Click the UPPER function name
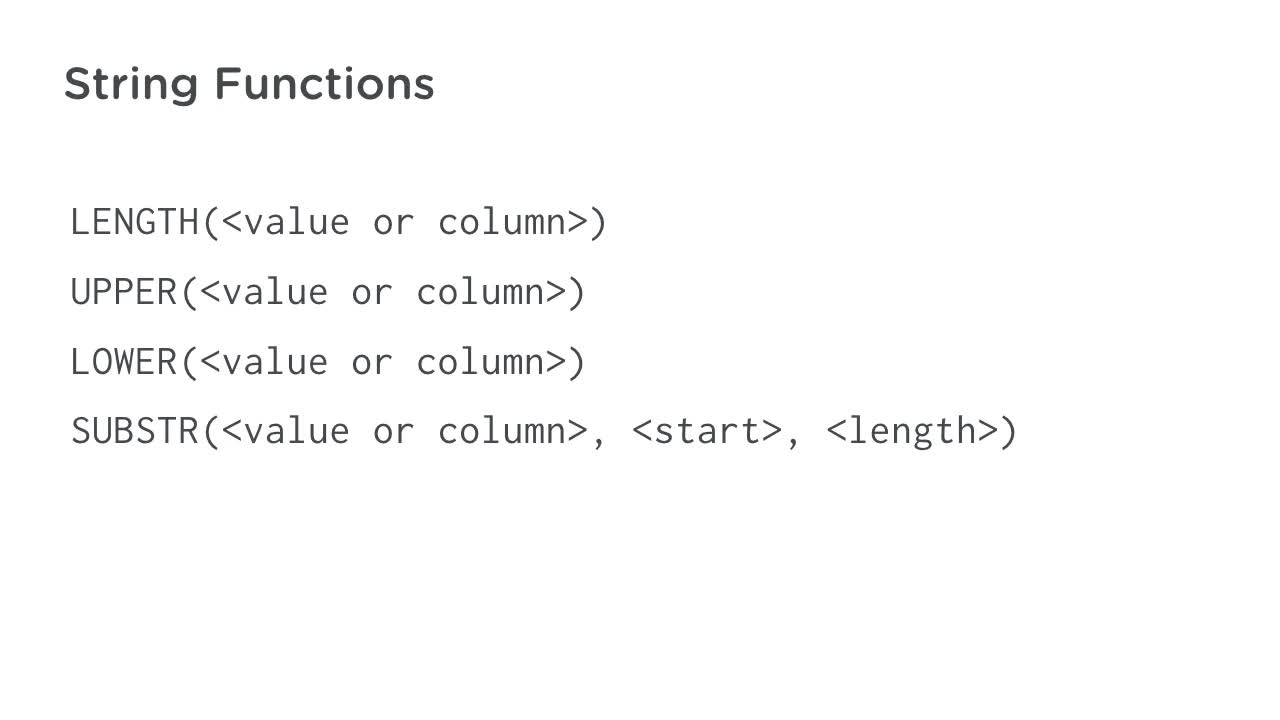The width and height of the screenshot is (1280, 720). (x=124, y=292)
